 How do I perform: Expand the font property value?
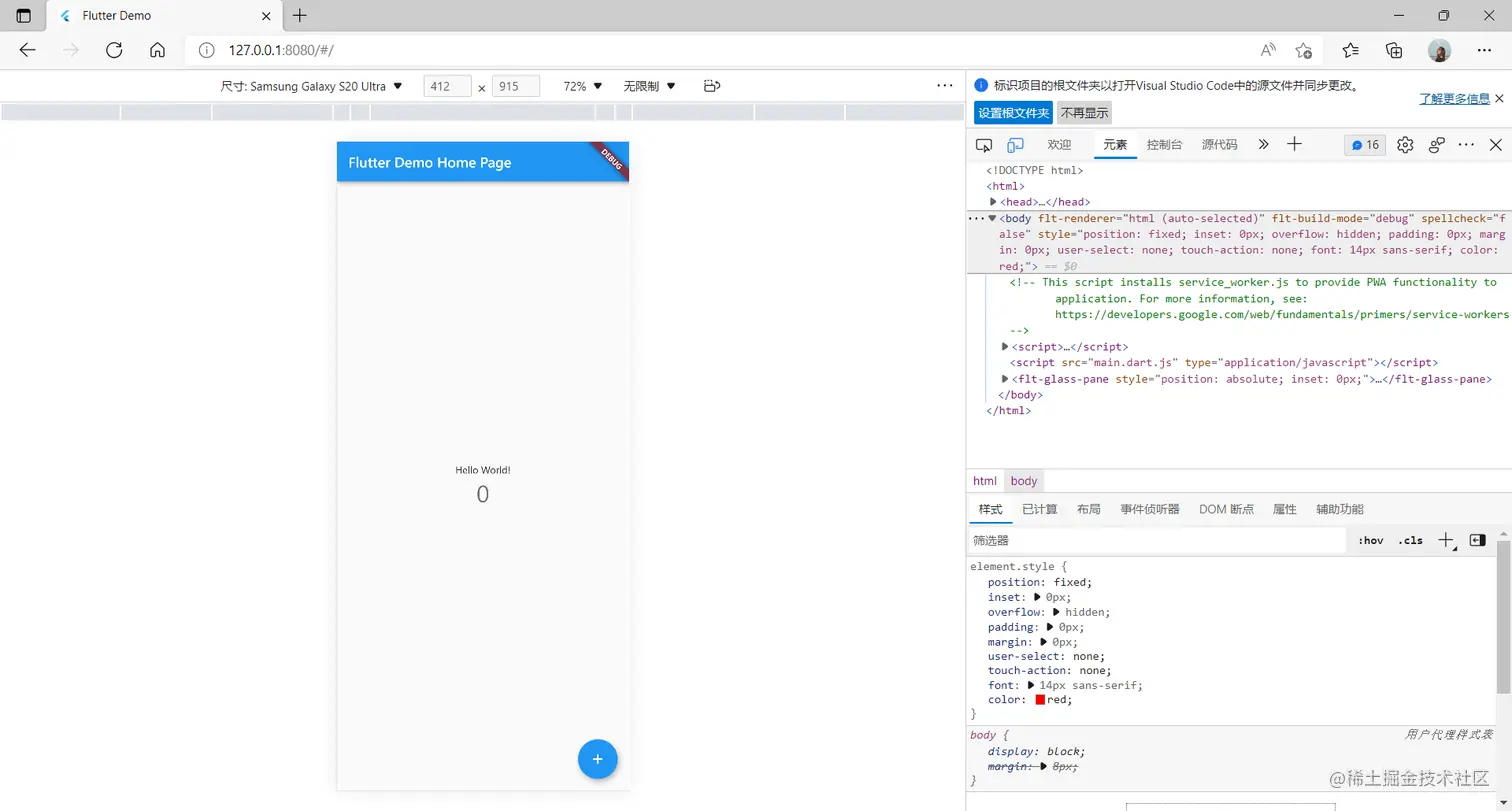tap(1030, 685)
